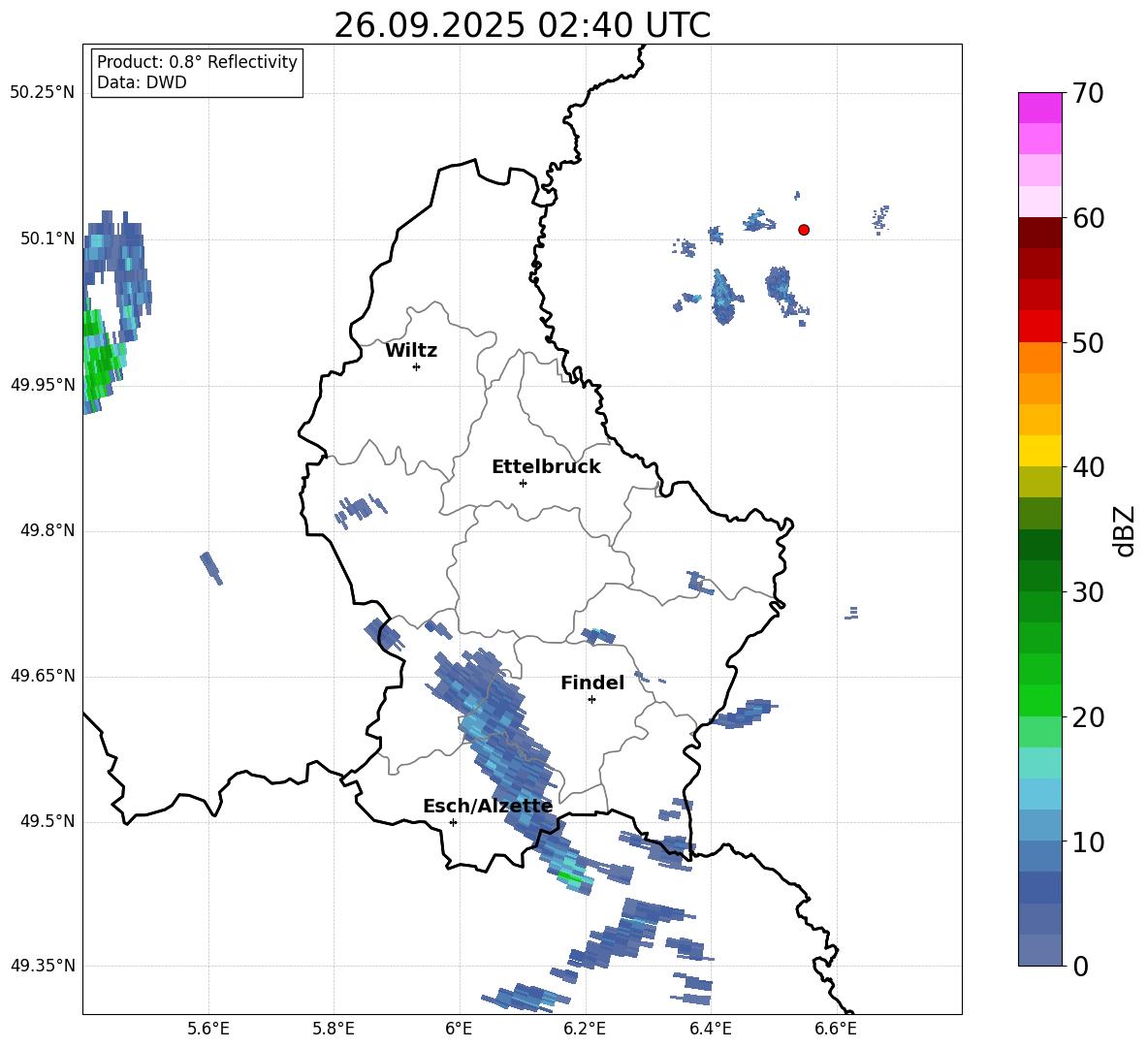This screenshot has width=1148, height=1048.
Task: Click the dark red colorbar segment below 60
Action: [1039, 233]
